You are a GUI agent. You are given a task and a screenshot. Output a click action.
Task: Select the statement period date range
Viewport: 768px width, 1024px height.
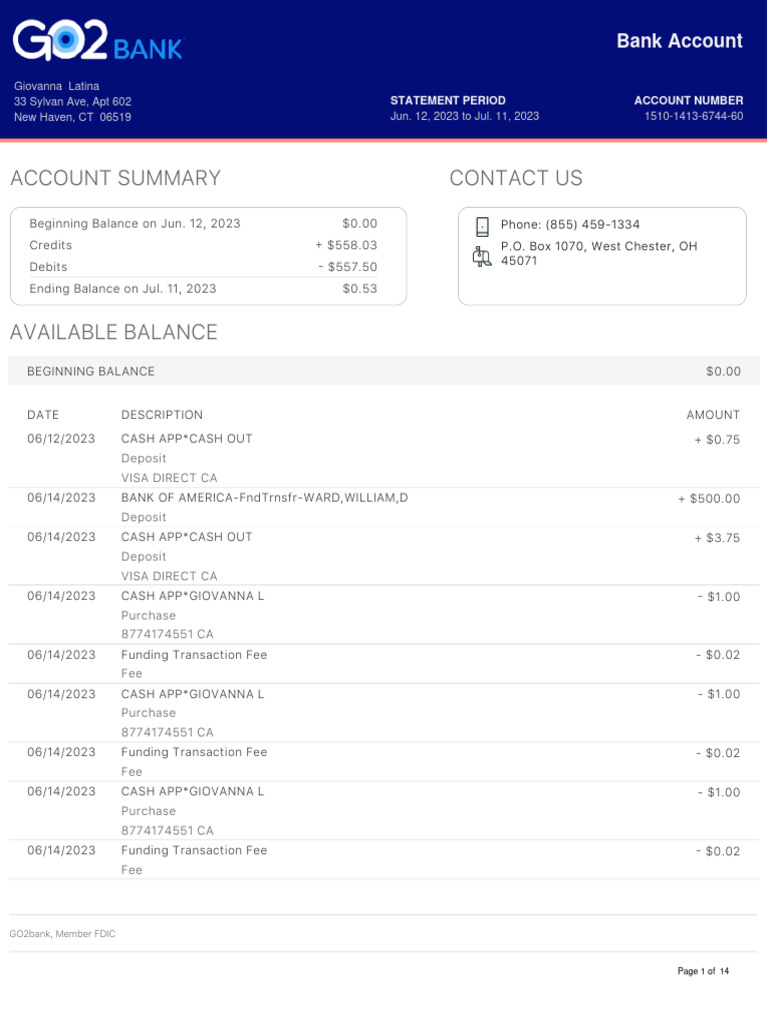coord(464,117)
